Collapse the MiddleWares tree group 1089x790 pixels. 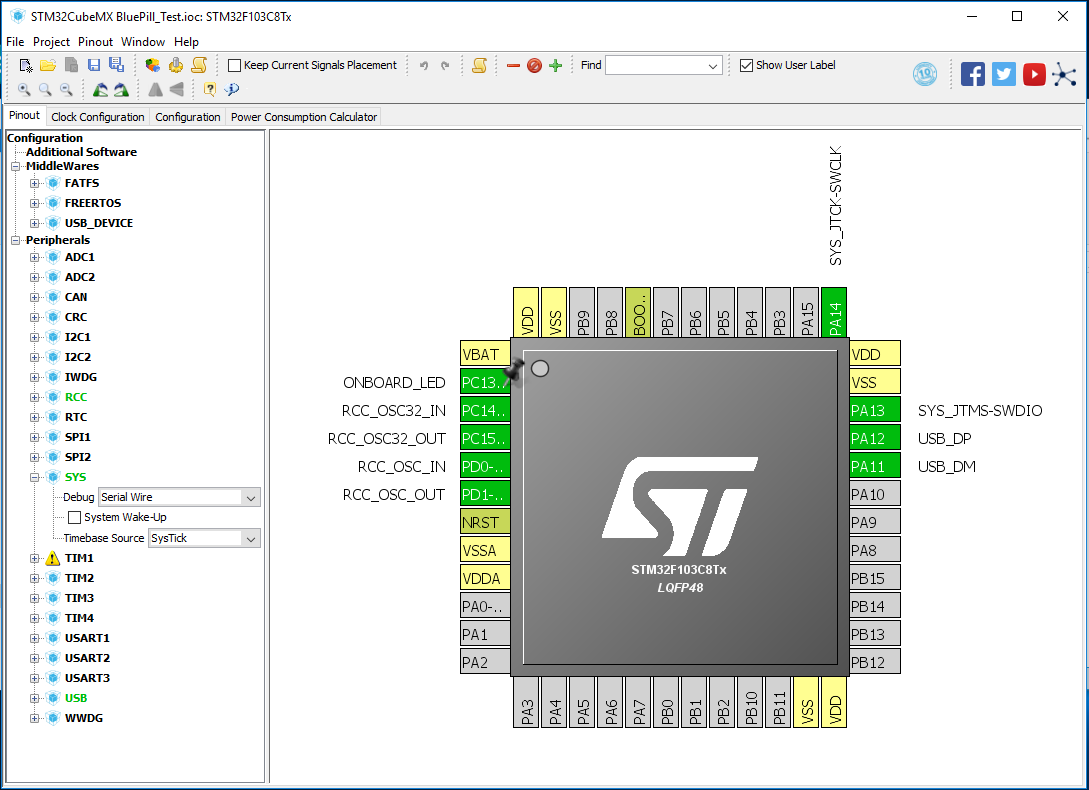pos(15,166)
